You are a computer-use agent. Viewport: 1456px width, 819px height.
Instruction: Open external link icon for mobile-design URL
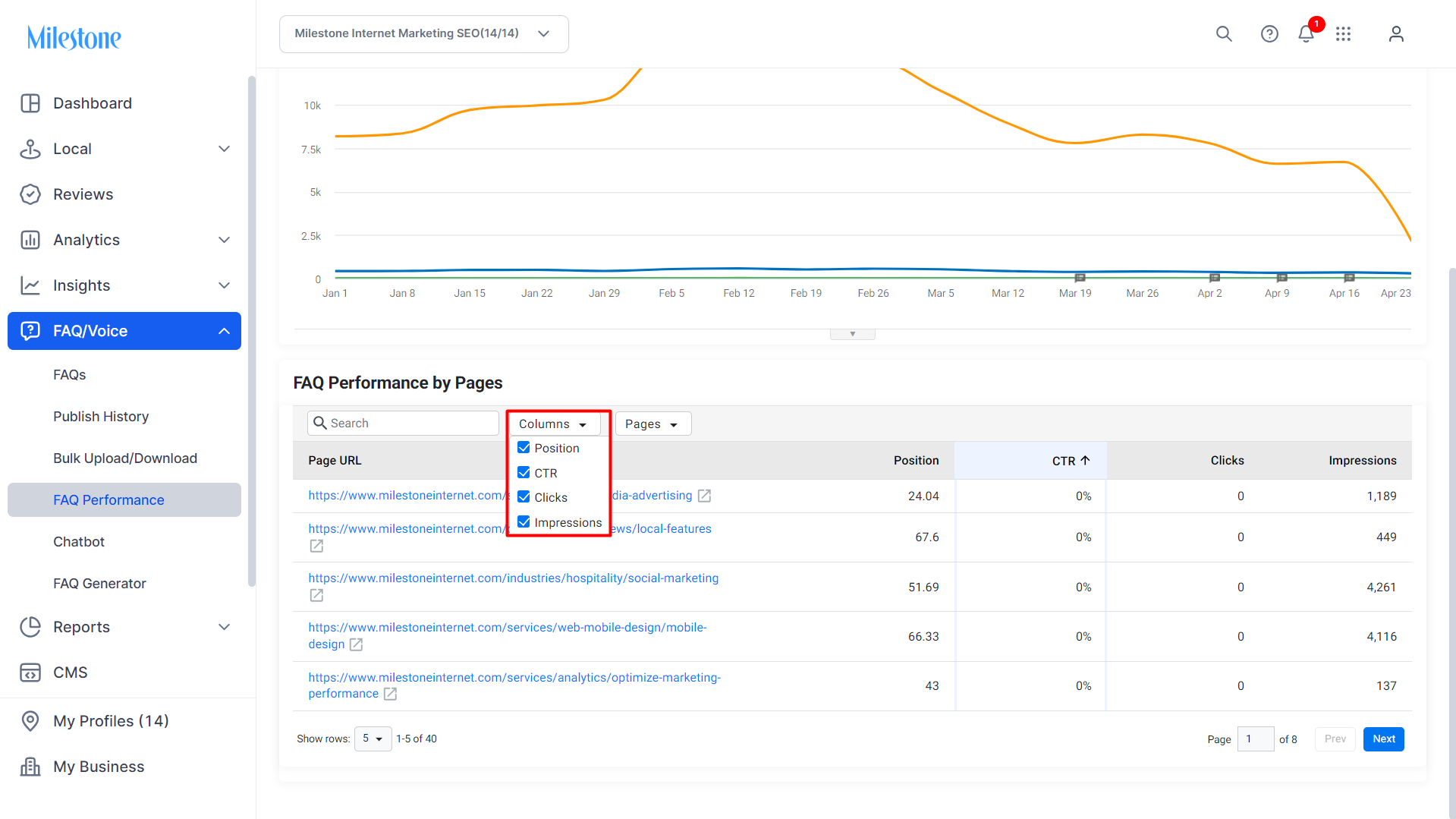tap(356, 644)
